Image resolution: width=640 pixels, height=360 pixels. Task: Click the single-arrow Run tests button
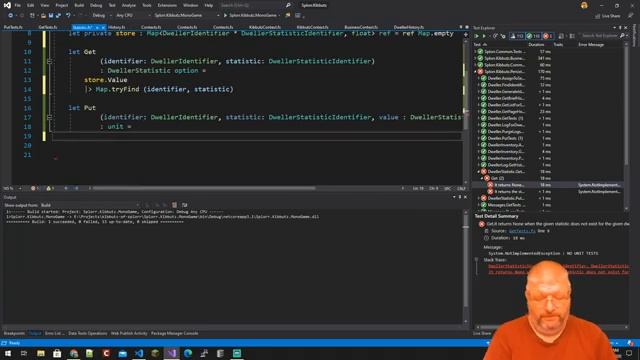point(484,36)
